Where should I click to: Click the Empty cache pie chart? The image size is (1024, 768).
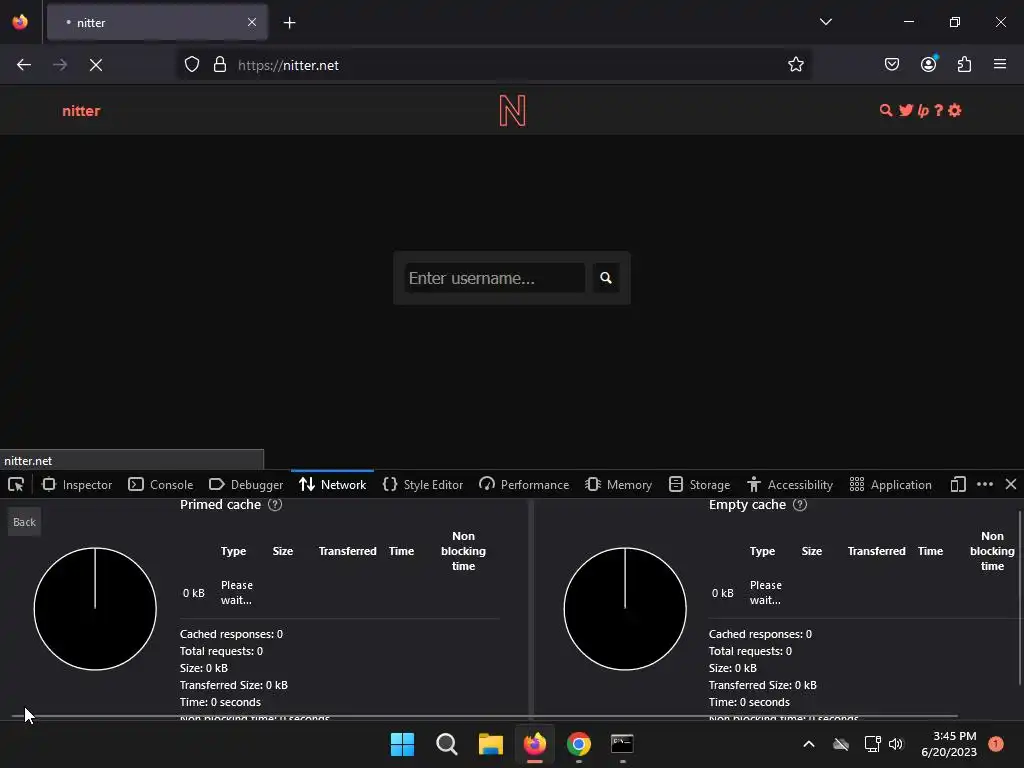pyautogui.click(x=625, y=609)
